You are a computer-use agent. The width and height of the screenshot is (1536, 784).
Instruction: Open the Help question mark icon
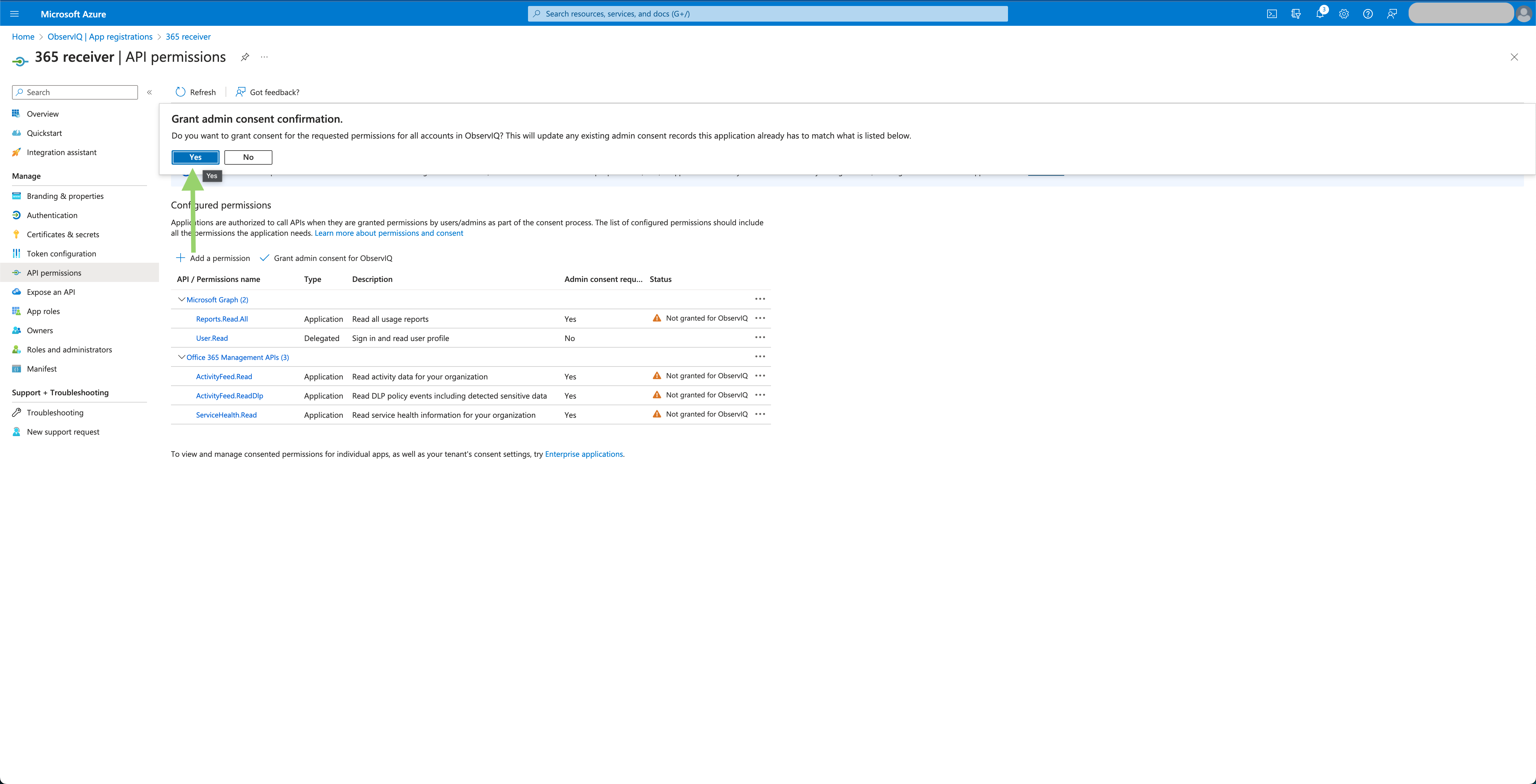[1368, 13]
